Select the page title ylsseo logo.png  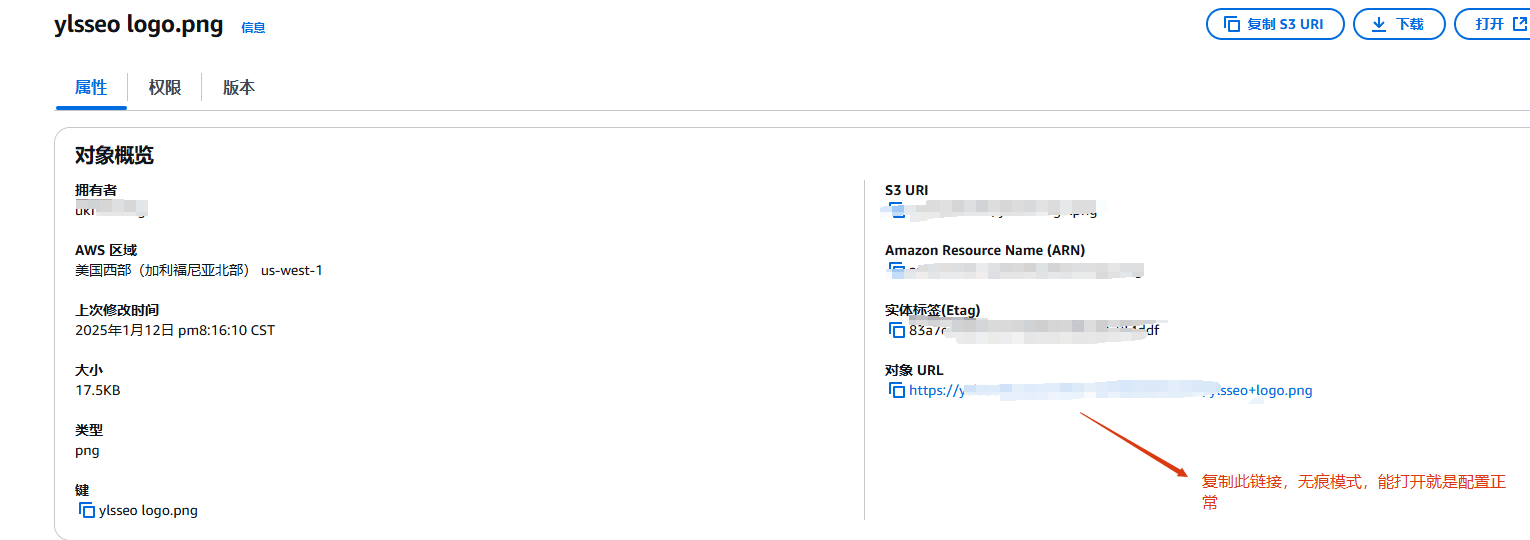point(139,25)
